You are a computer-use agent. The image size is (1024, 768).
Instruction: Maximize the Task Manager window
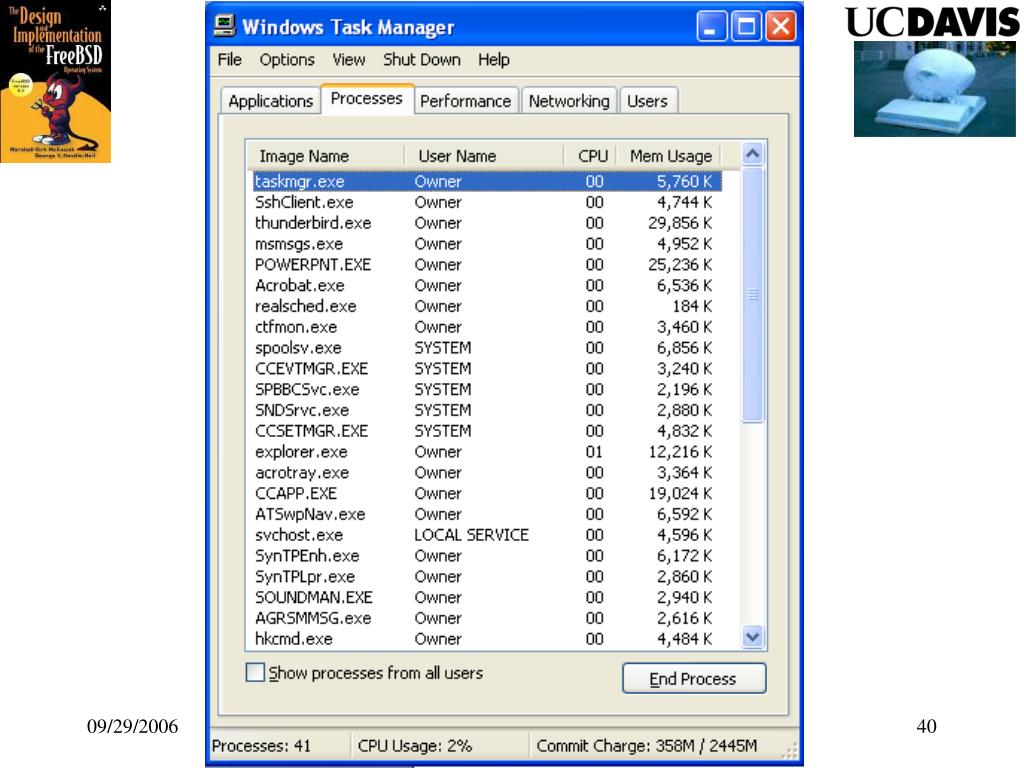coord(746,27)
